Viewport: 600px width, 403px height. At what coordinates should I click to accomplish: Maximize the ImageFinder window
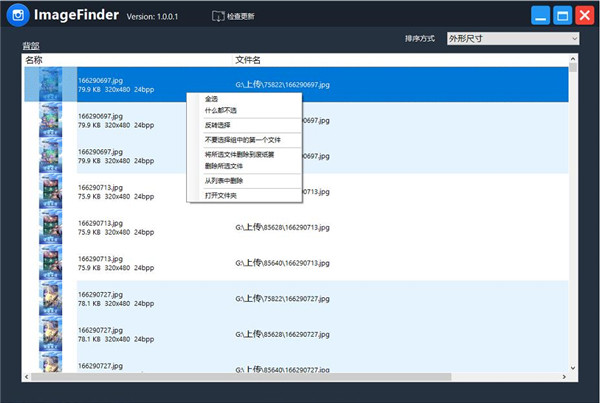coord(562,16)
